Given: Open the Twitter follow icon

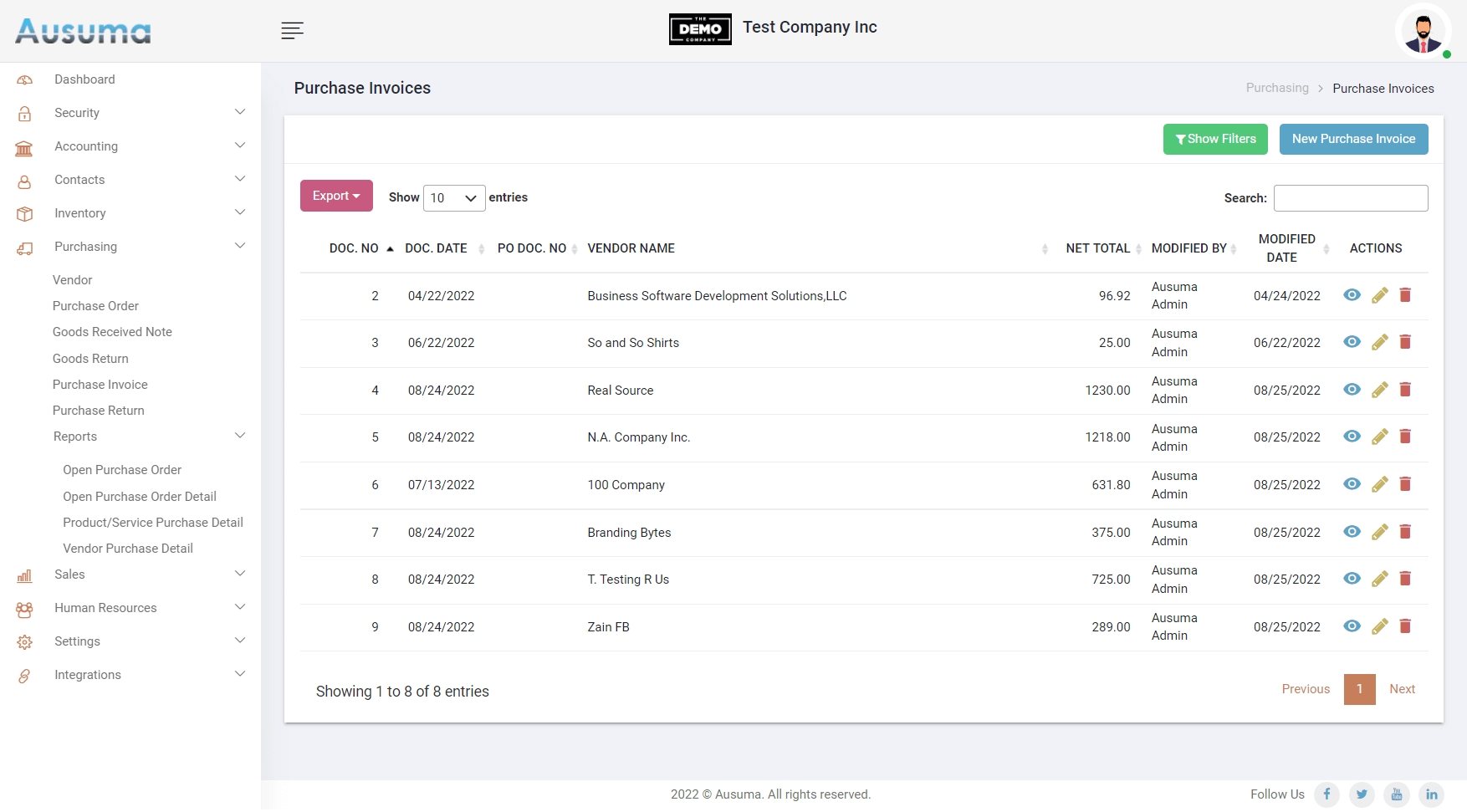Looking at the screenshot, I should (1362, 794).
